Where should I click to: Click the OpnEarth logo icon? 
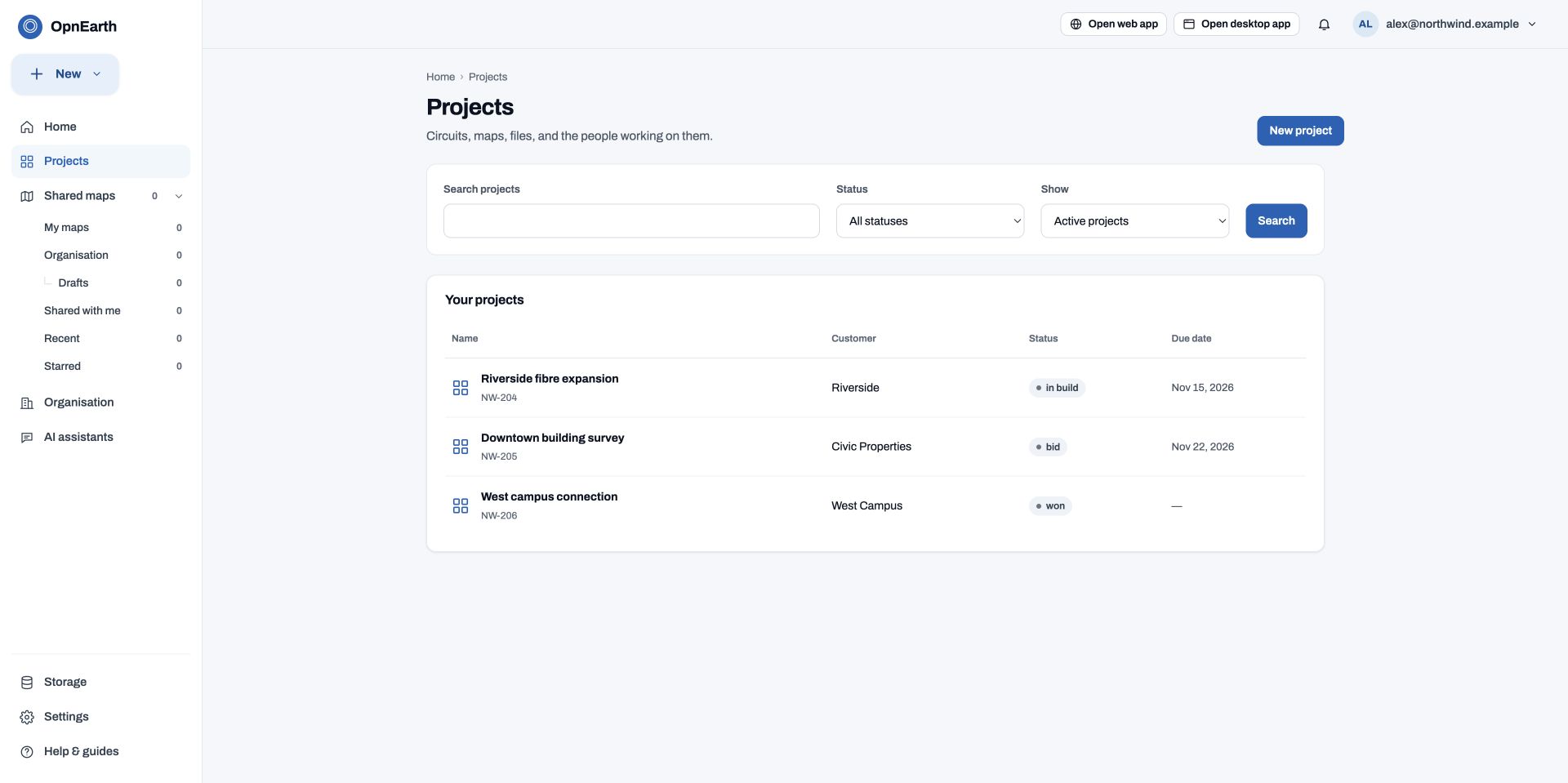[30, 26]
